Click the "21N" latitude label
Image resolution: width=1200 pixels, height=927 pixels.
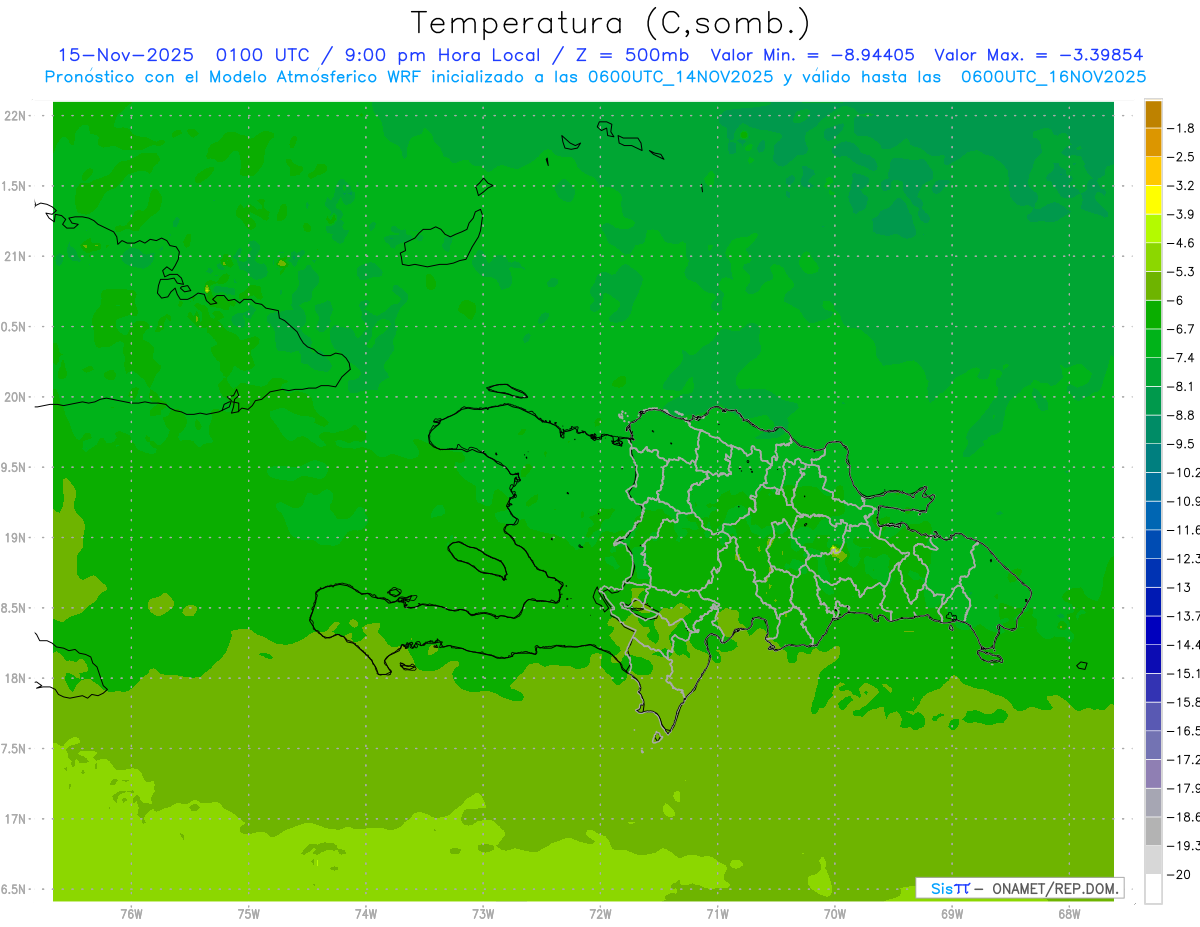[16, 256]
